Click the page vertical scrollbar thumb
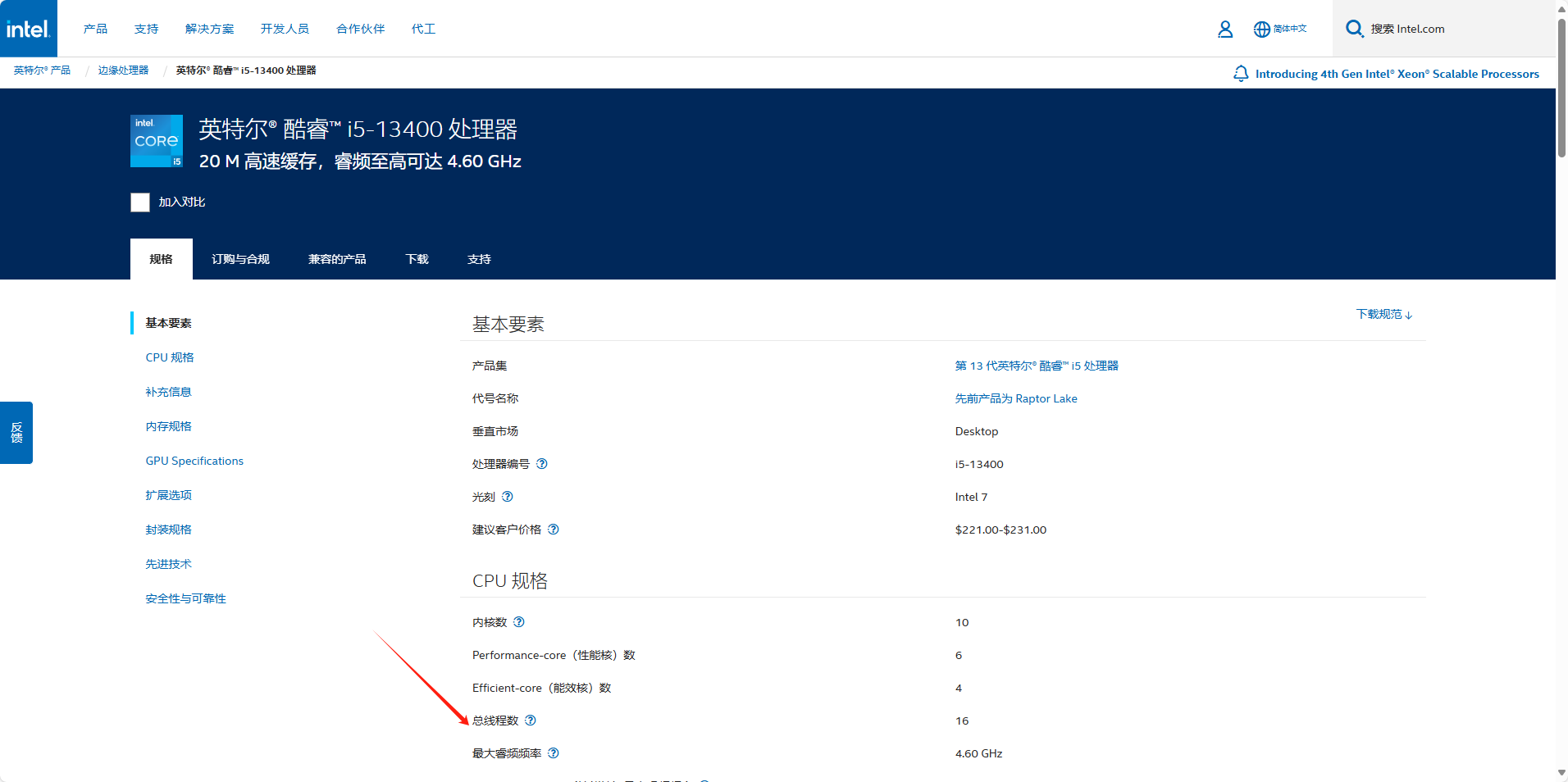This screenshot has height=782, width=1568. pos(1561,88)
